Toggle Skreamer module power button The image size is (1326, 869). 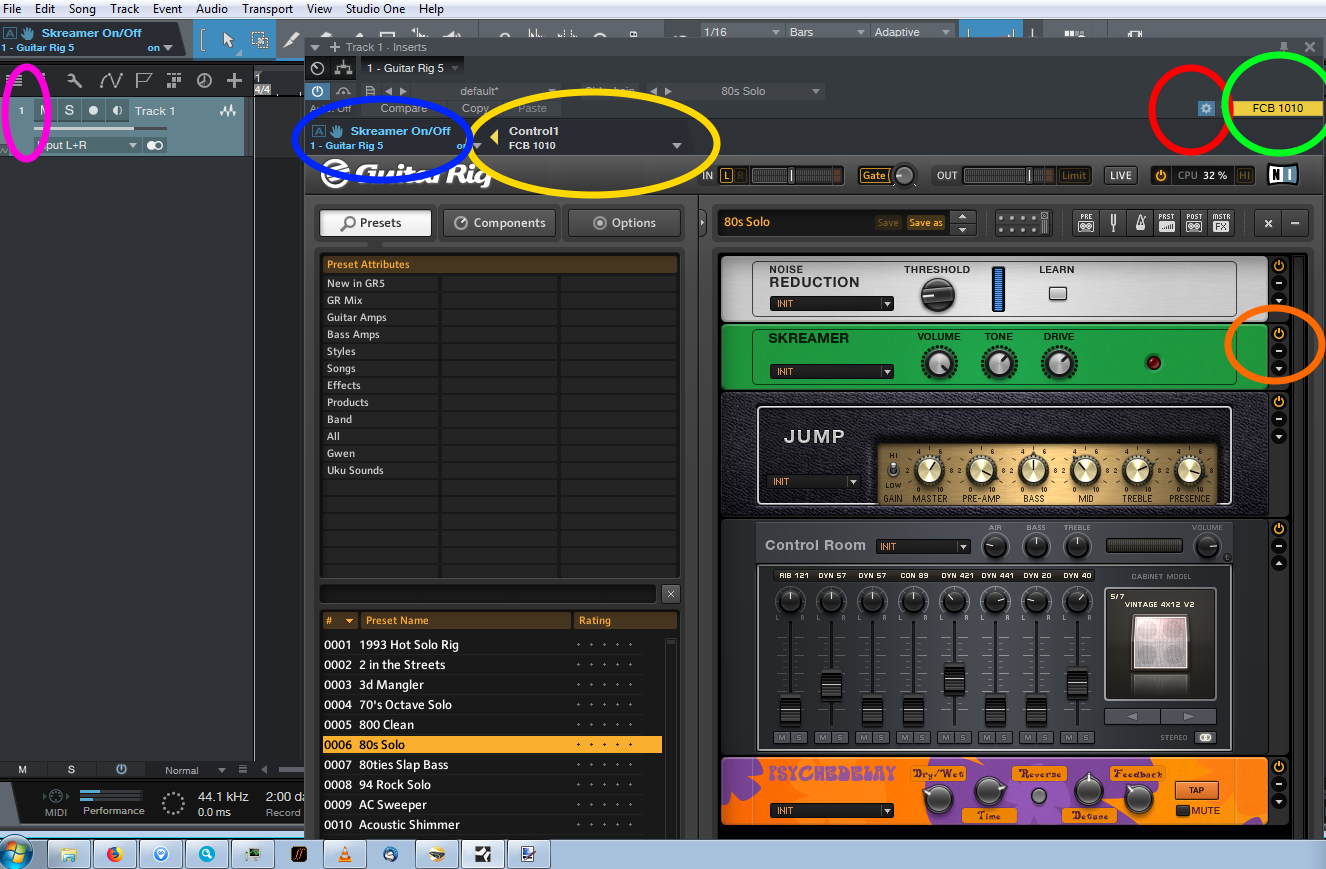[x=1278, y=333]
